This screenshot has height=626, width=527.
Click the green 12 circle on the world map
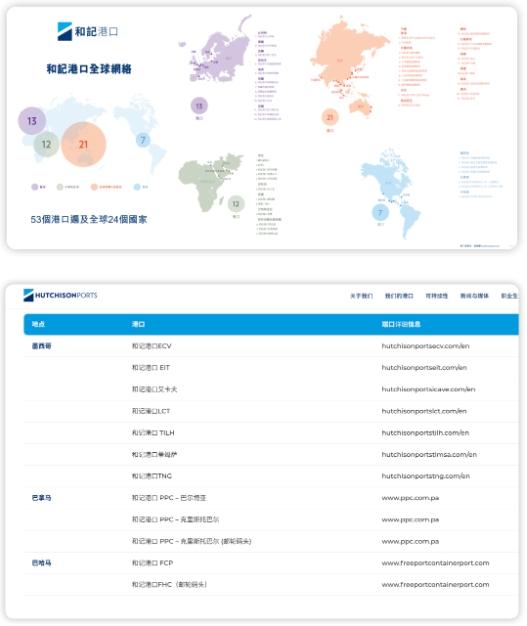pos(46,144)
